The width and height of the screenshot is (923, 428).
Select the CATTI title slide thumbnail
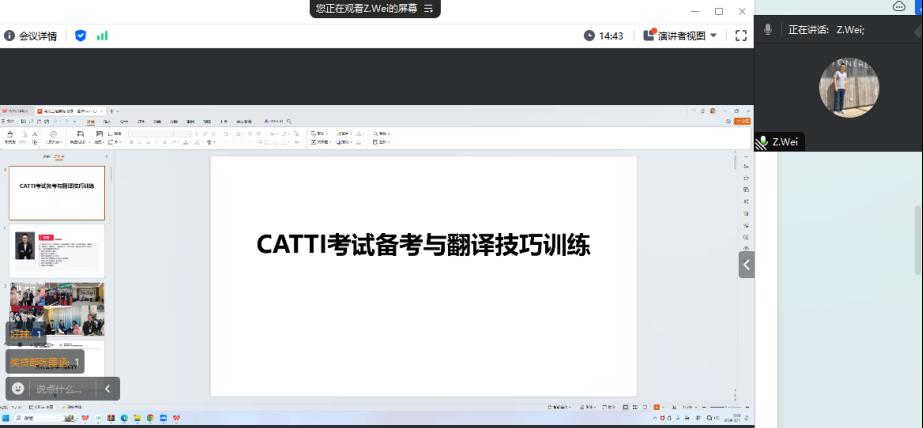57,192
